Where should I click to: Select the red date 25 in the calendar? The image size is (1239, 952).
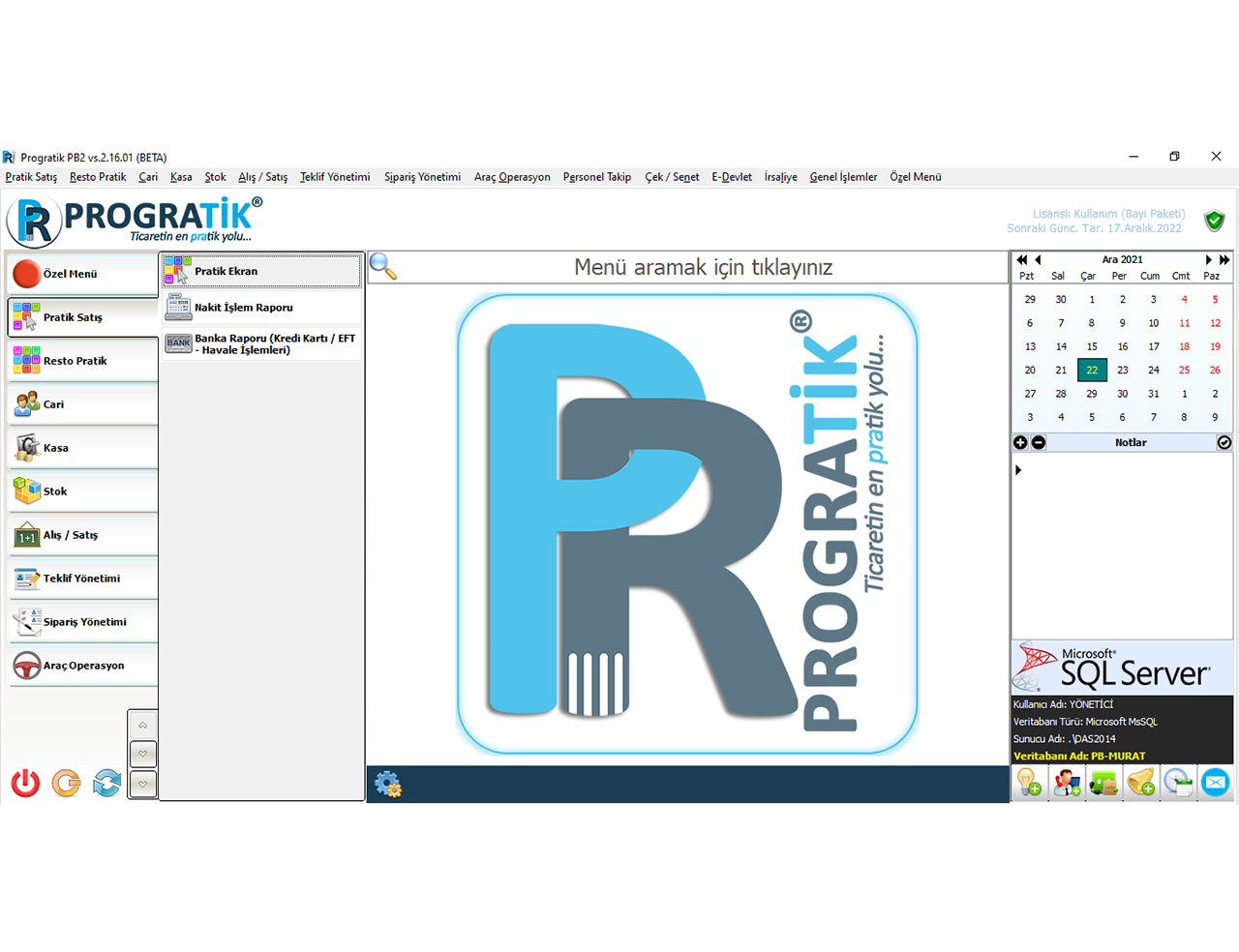coord(1184,370)
